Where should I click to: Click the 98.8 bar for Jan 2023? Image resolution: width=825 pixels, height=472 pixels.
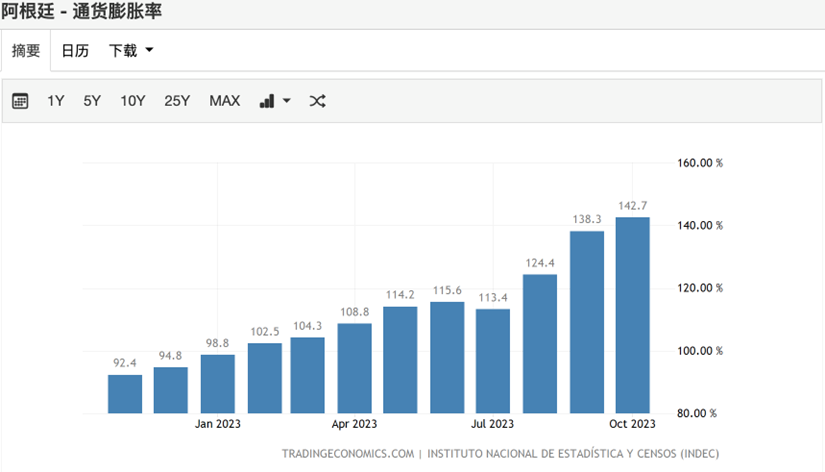(217, 383)
